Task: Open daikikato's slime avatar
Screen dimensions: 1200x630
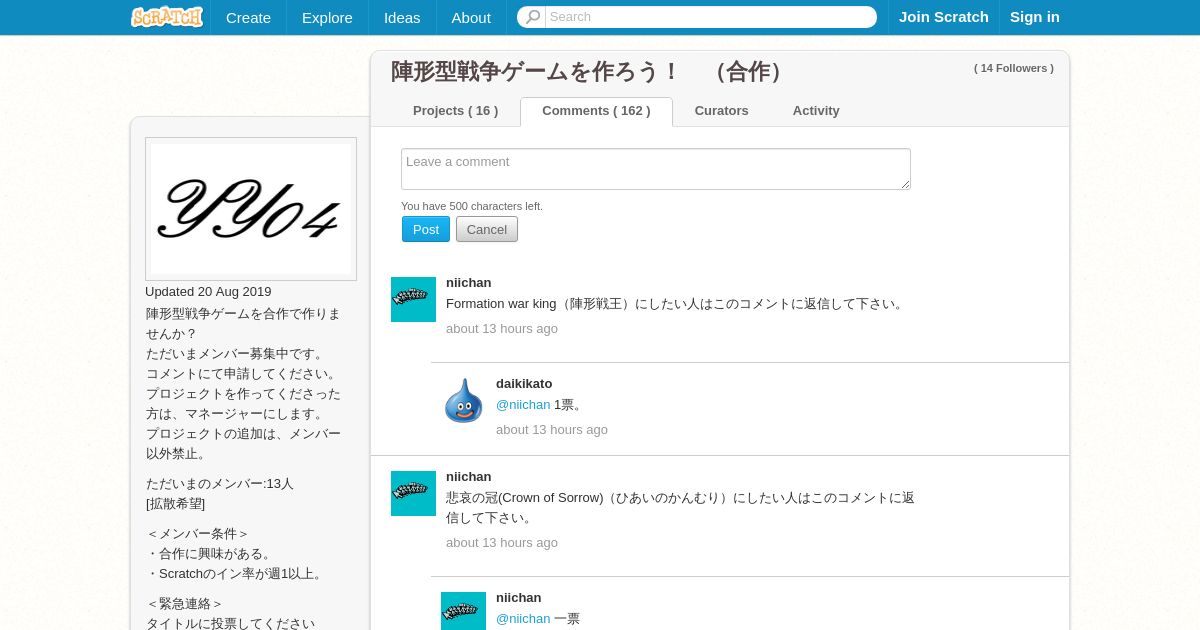Action: click(463, 401)
